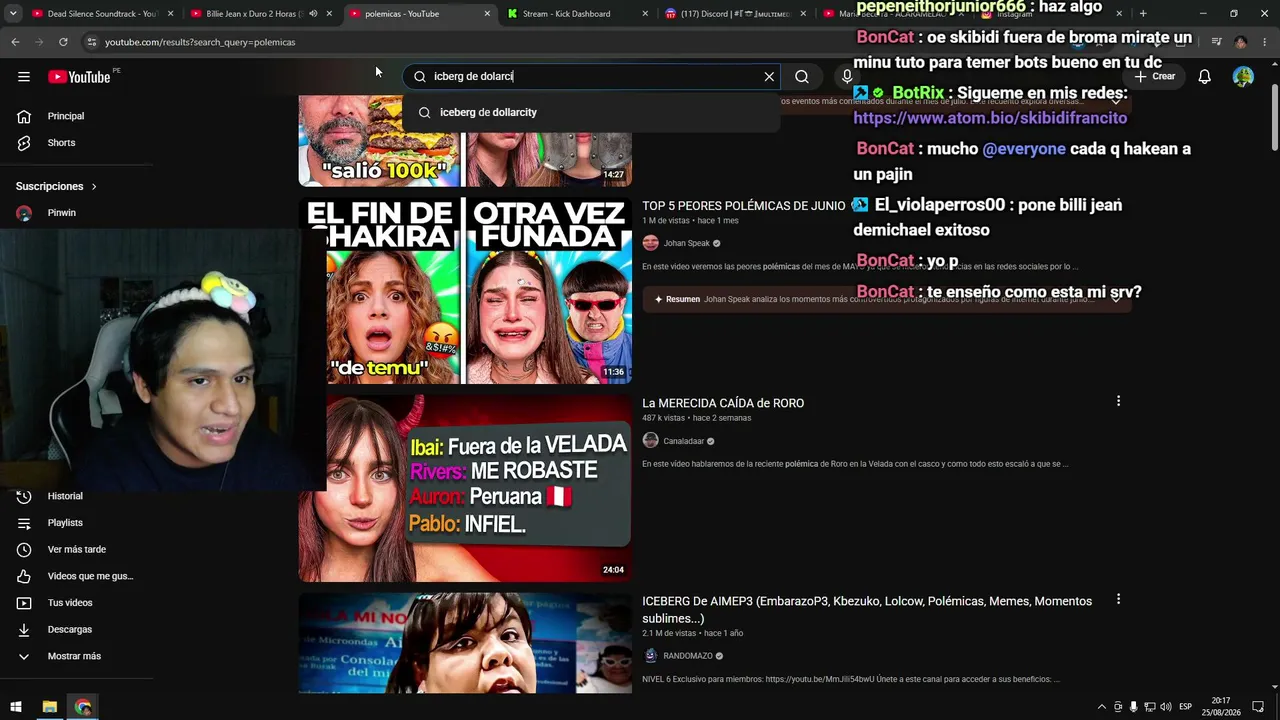Open the ICEBERG De AIMEP3 video title
This screenshot has width=1280, height=720.
coord(867,610)
